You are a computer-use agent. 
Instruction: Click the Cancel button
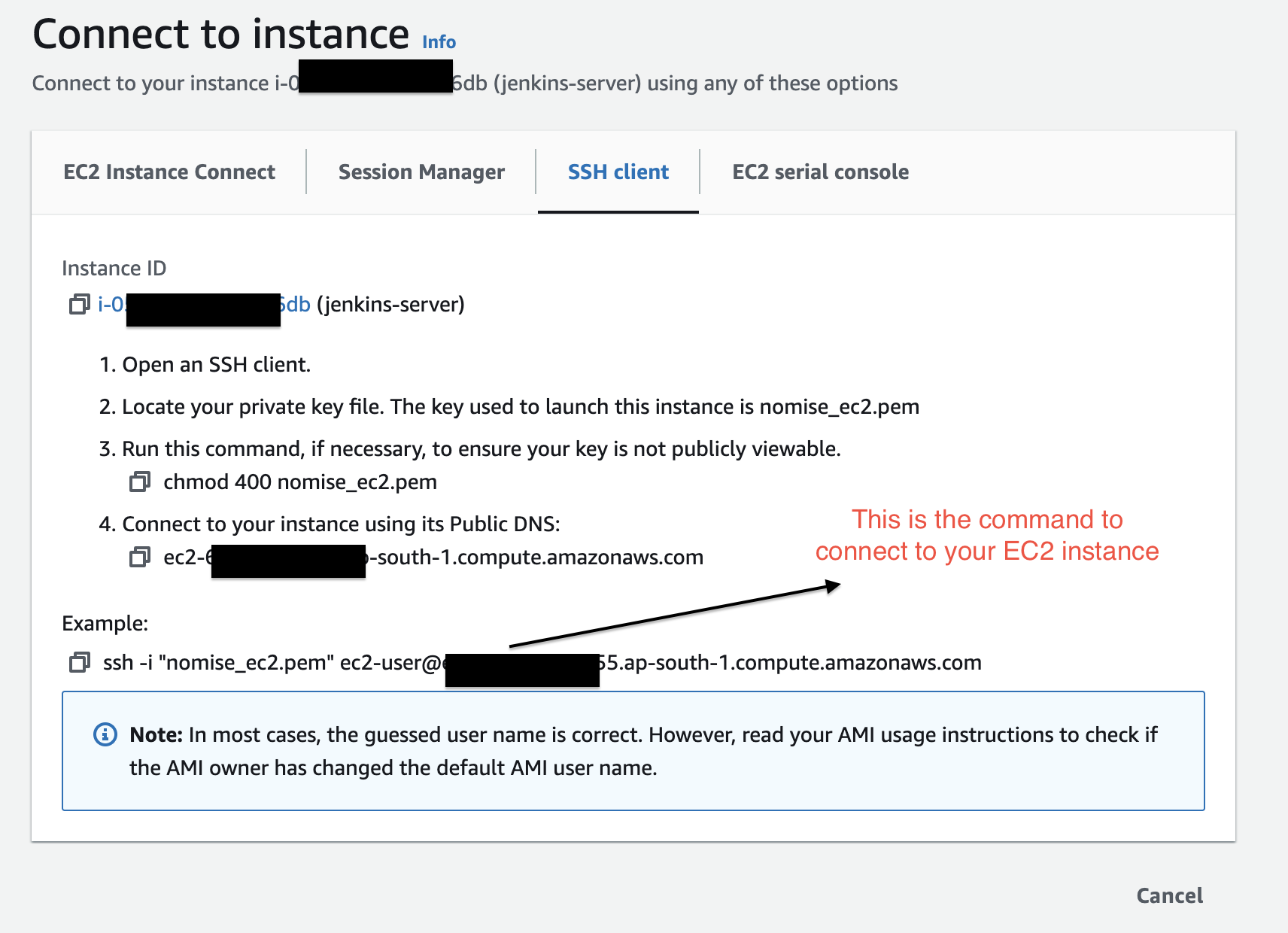1168,895
